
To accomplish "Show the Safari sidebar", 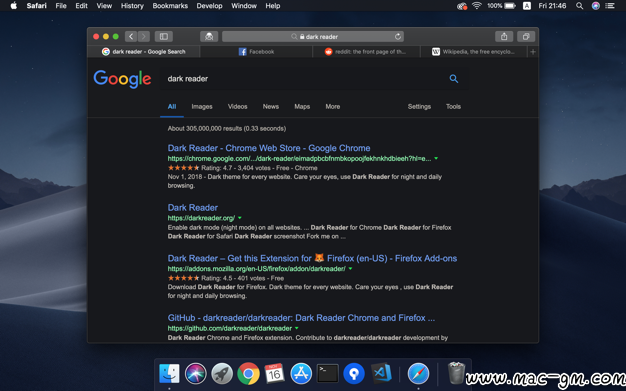I will click(164, 36).
